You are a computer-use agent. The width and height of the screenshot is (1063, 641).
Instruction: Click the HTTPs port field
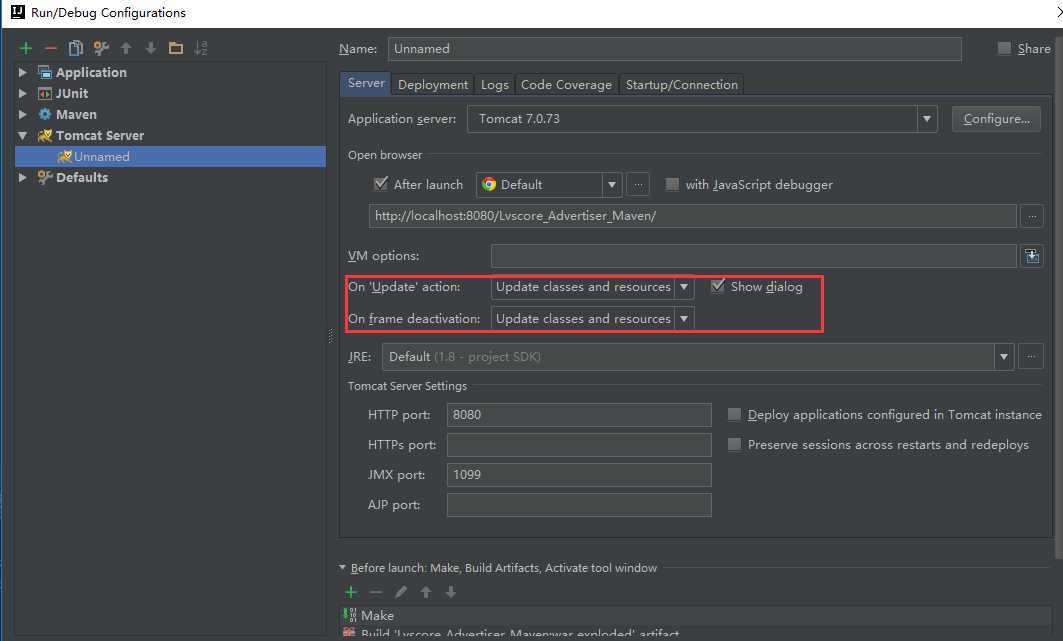[x=579, y=444]
